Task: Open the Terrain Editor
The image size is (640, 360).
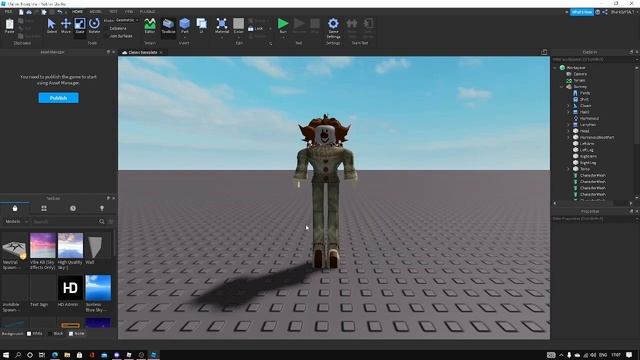Action: (150, 25)
